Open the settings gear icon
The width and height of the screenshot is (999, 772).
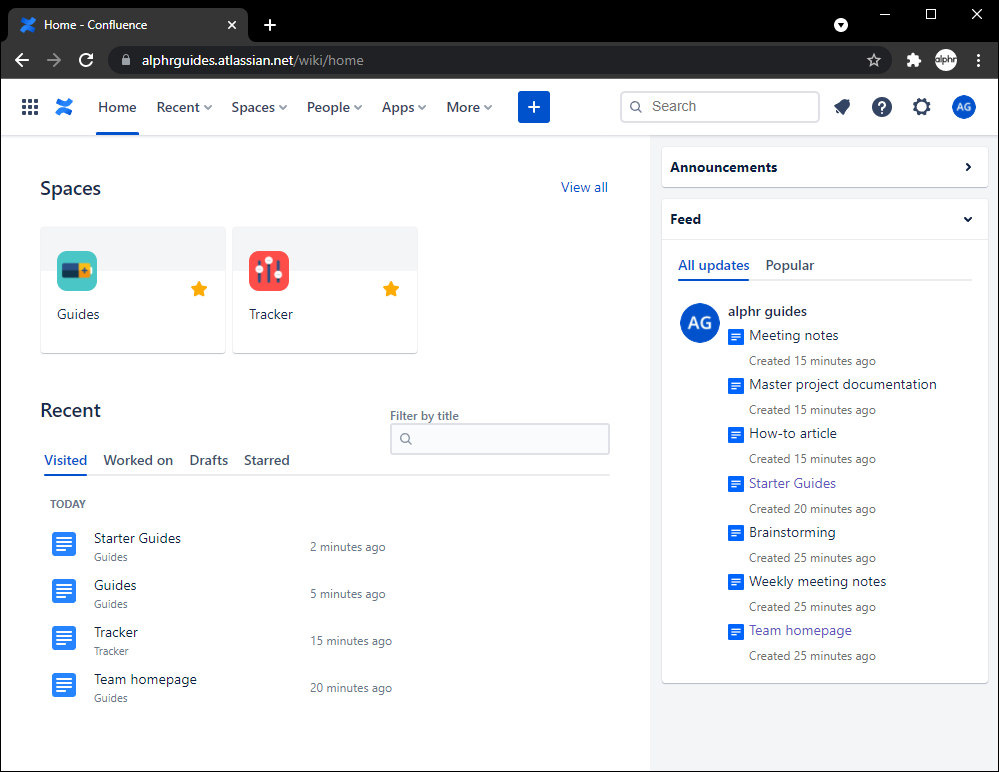click(921, 107)
